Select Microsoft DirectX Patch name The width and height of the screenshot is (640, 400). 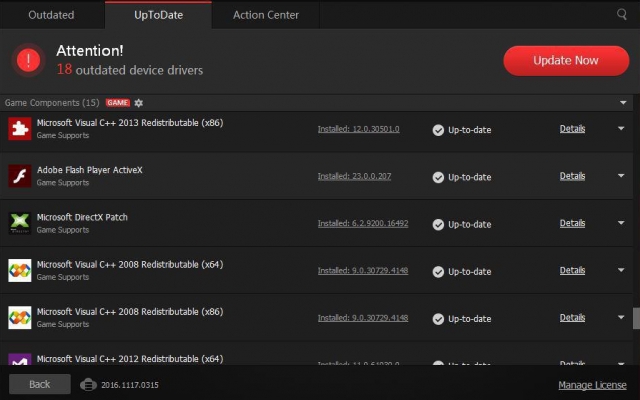(82, 217)
